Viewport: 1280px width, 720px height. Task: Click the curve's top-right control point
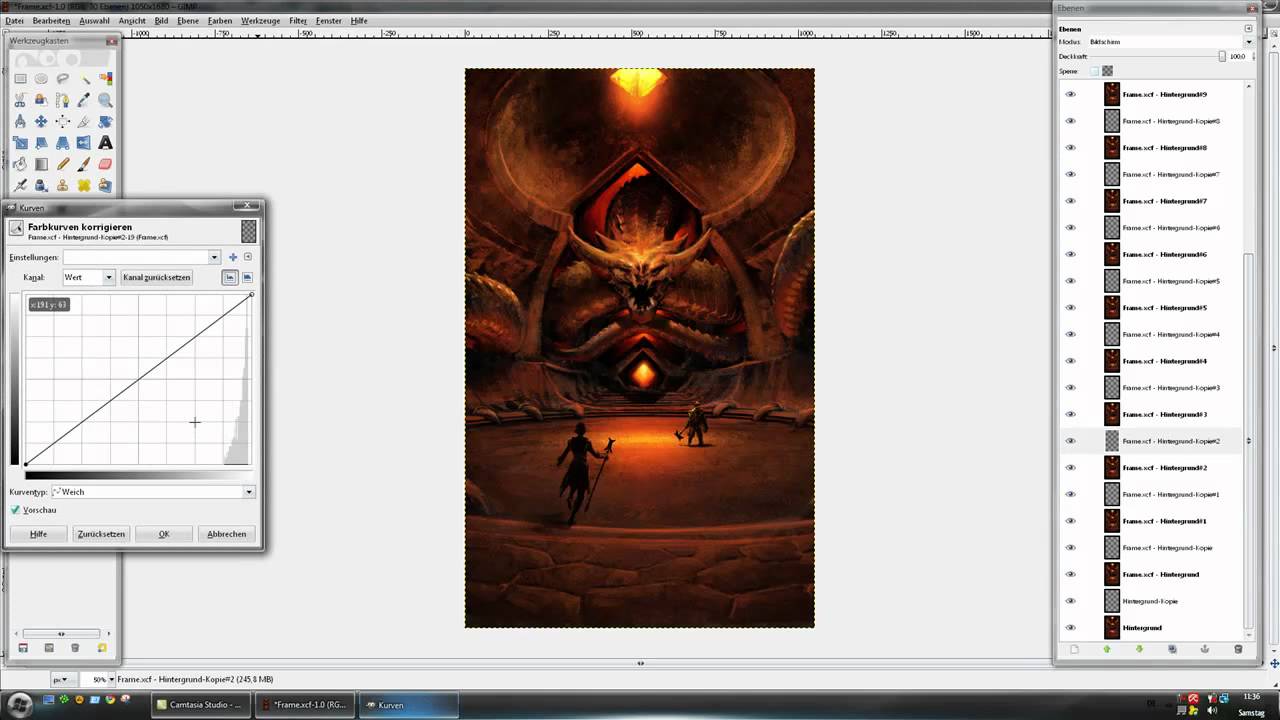[x=251, y=294]
